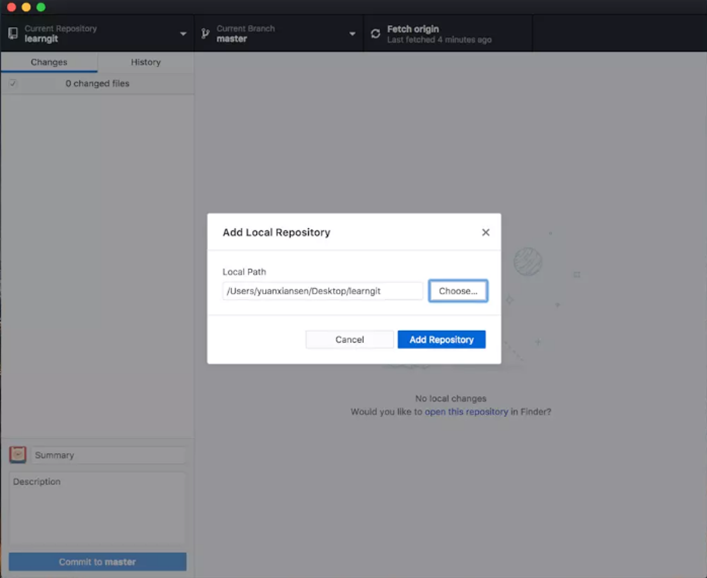Screen dimensions: 707x578
Task: Click the Fetch origin button text
Action: click(x=413, y=29)
